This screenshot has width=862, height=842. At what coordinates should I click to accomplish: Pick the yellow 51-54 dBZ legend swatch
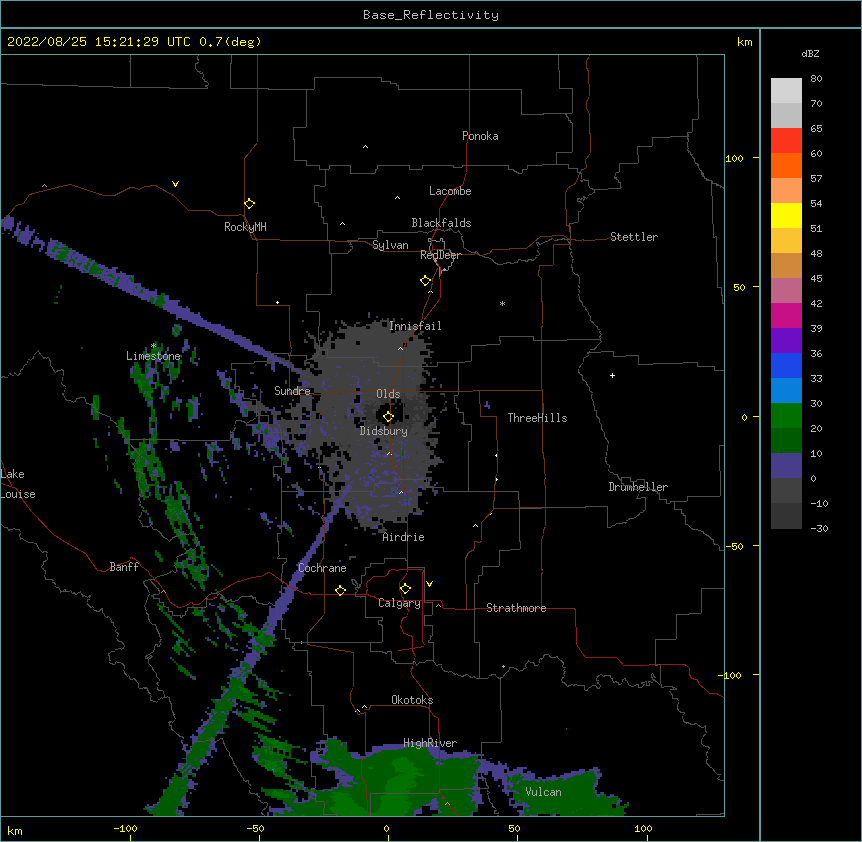click(786, 215)
